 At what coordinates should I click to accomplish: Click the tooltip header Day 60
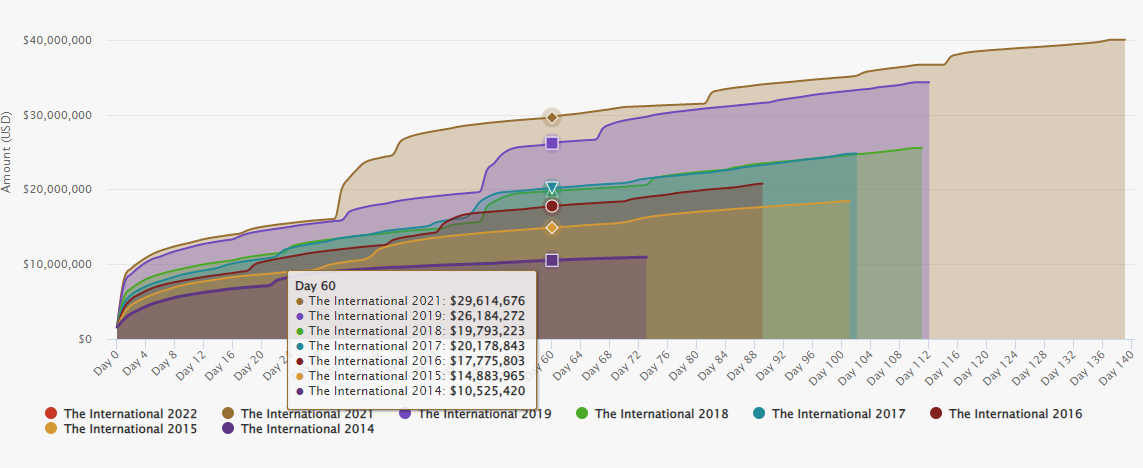(315, 285)
